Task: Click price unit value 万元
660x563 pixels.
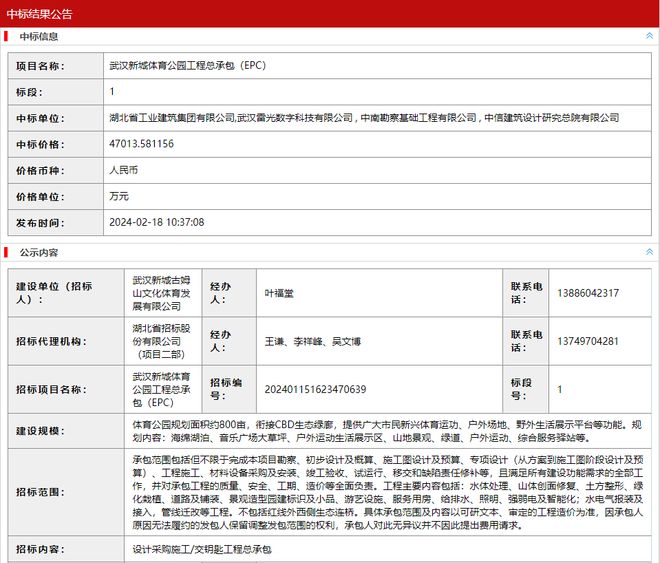Action: click(x=119, y=196)
